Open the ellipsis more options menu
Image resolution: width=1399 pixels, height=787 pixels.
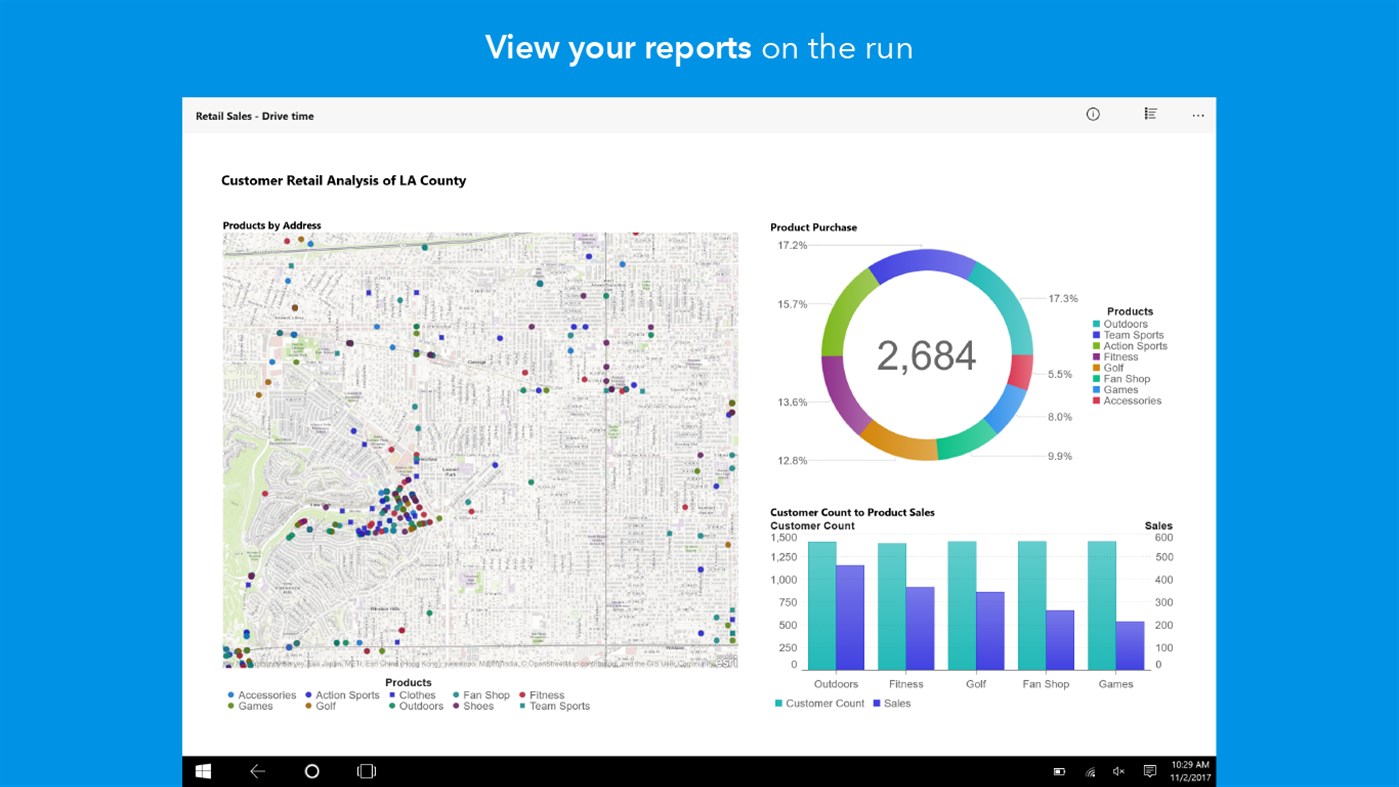click(x=1197, y=114)
